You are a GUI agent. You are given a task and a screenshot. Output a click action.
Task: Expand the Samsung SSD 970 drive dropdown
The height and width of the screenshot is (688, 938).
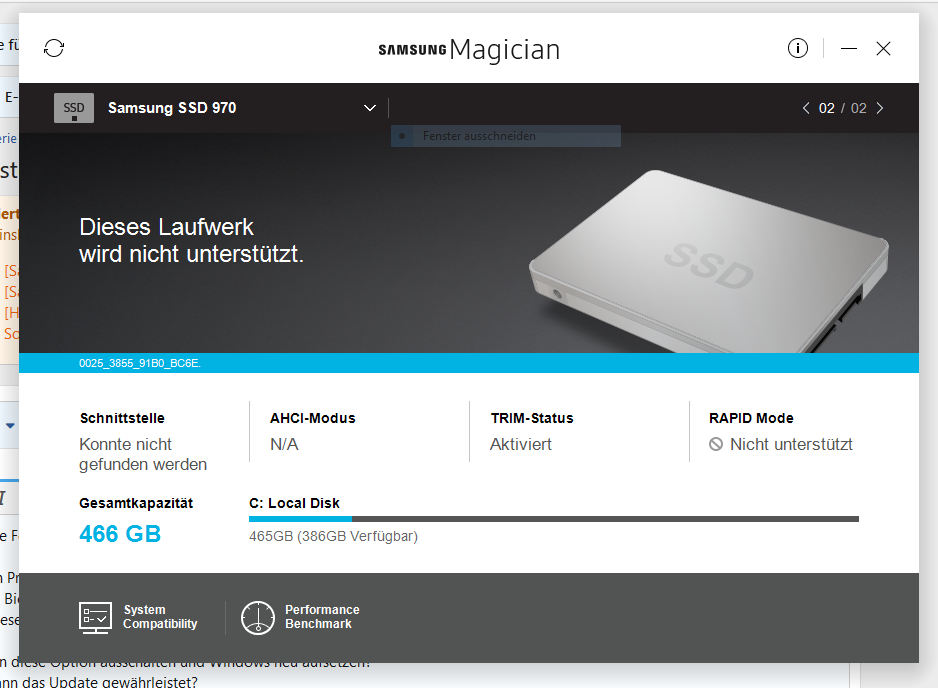click(370, 108)
